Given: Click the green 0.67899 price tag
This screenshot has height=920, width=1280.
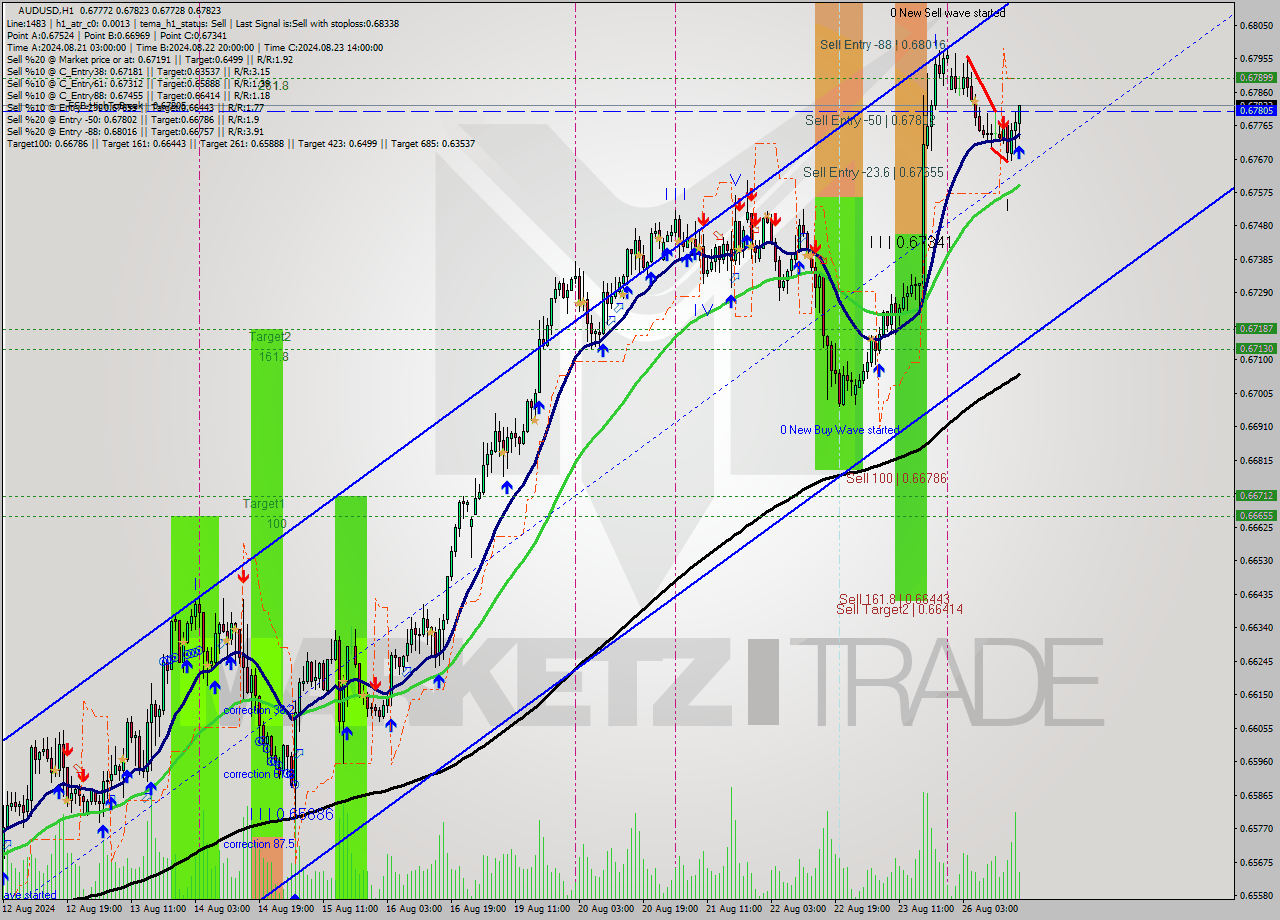Looking at the screenshot, I should 1256,77.
